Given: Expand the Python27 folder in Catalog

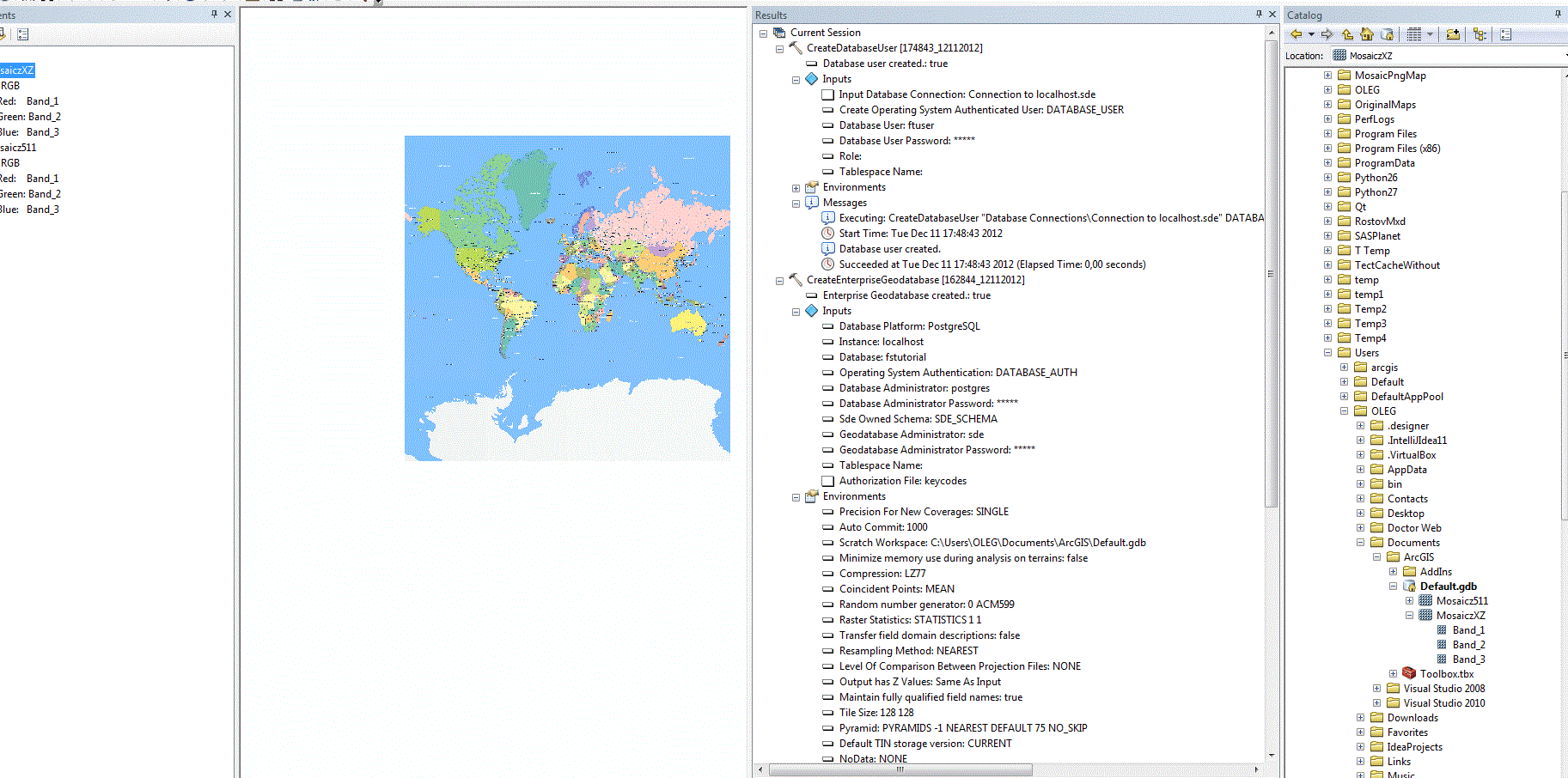Looking at the screenshot, I should [1327, 192].
